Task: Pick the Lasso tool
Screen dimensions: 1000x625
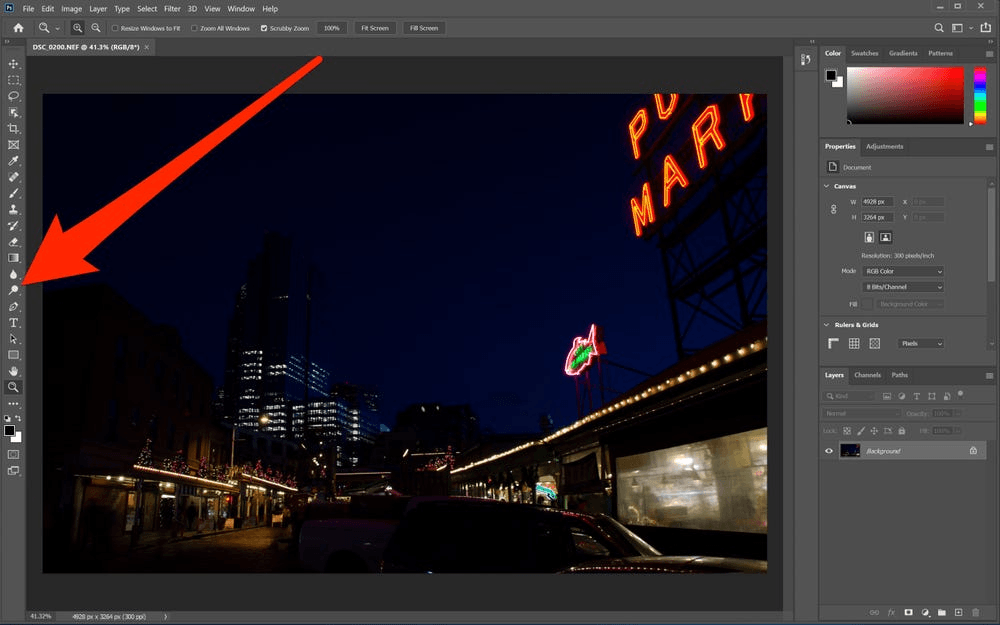Action: pyautogui.click(x=14, y=96)
